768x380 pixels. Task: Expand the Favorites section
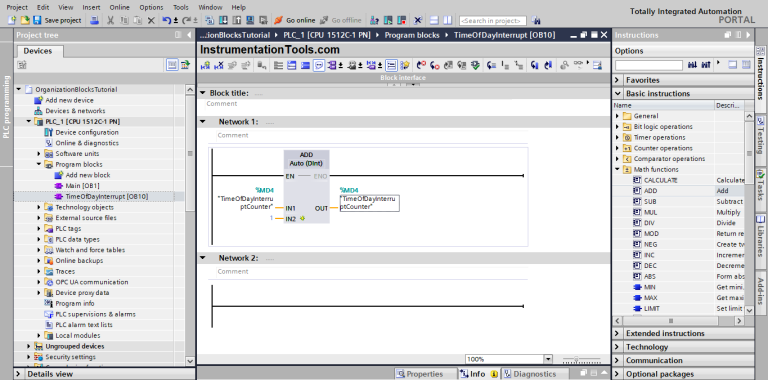(x=617, y=80)
